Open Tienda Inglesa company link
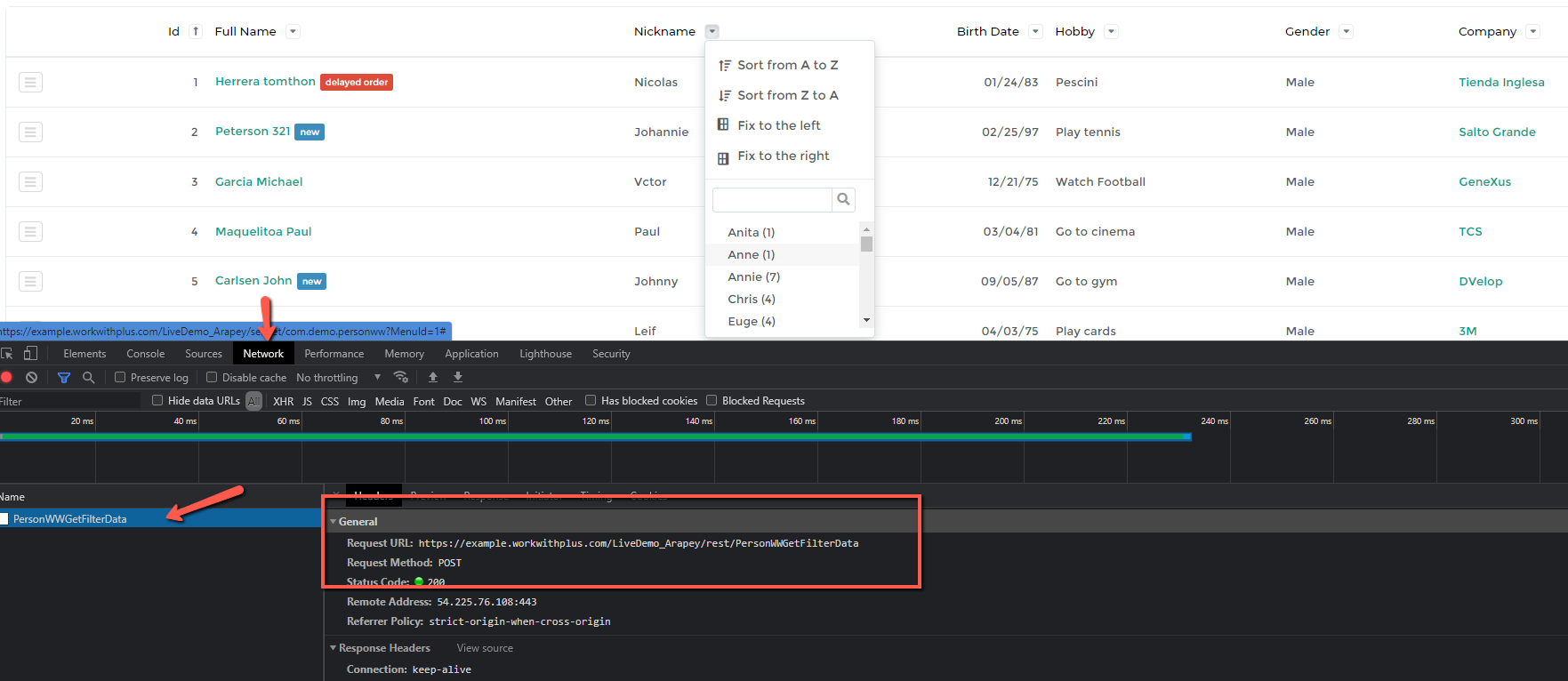The image size is (1568, 681). point(1501,82)
